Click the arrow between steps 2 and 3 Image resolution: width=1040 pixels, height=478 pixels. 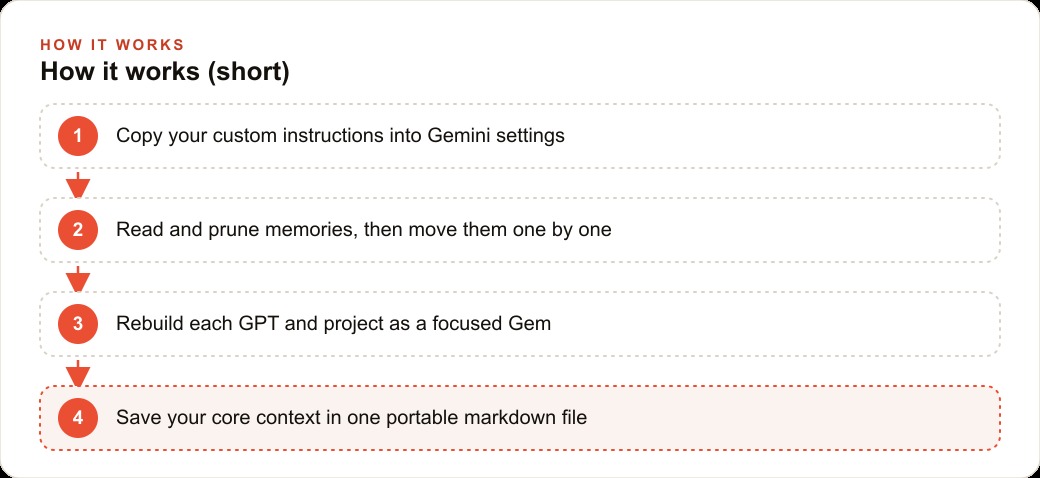click(78, 279)
